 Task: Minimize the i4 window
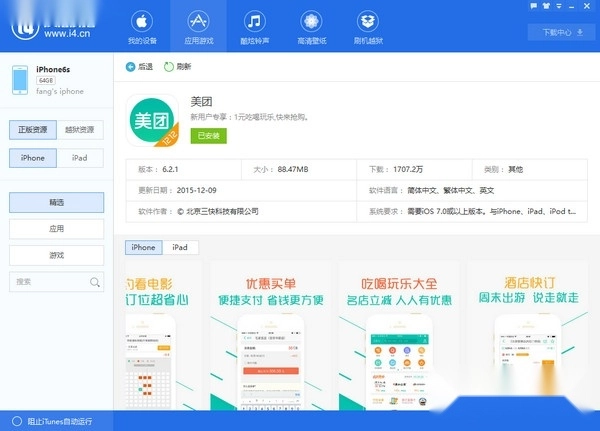tap(572, 7)
